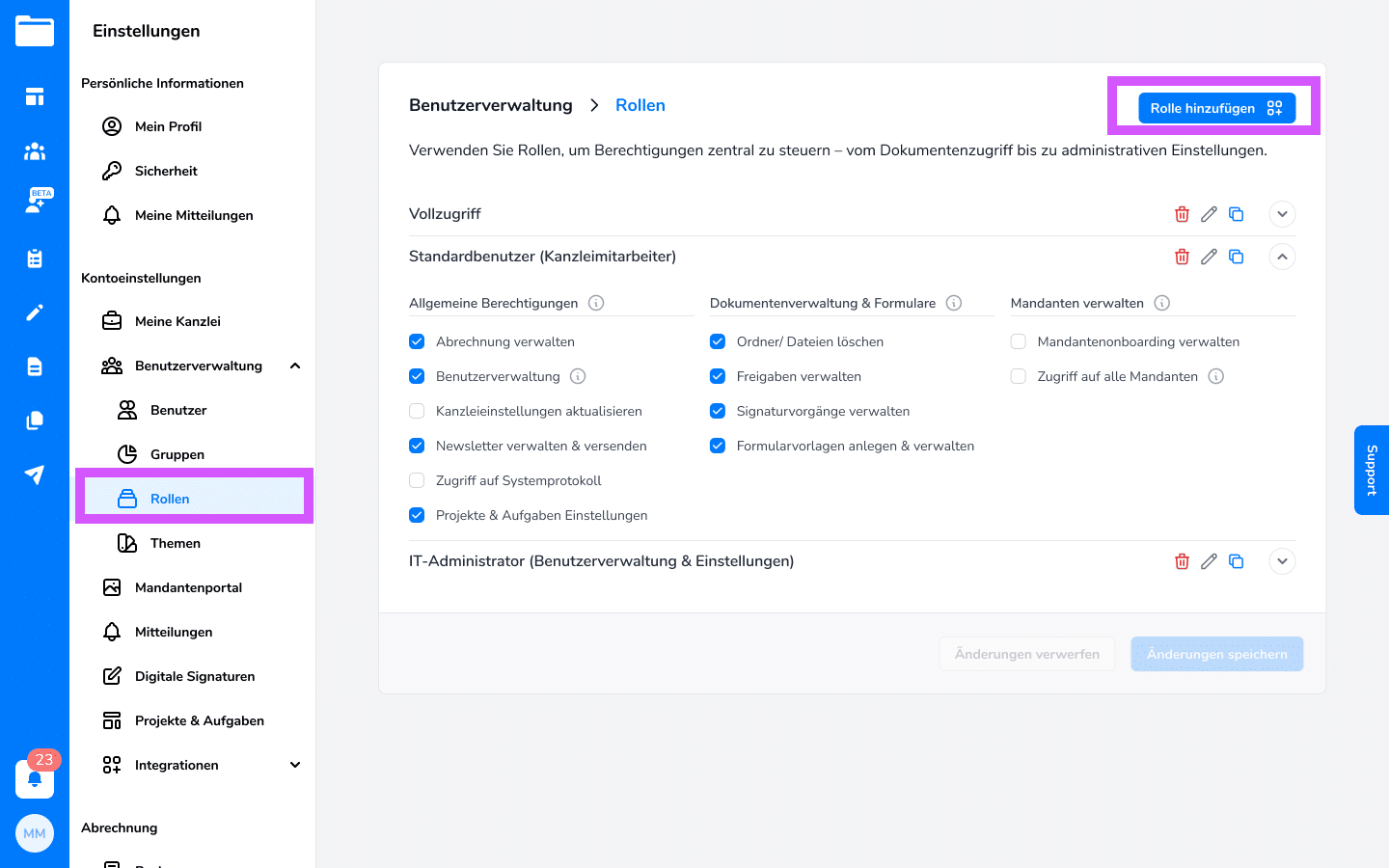Check Mandantenonboarding verwalten
Viewport: 1389px width, 868px height.
click(x=1019, y=341)
